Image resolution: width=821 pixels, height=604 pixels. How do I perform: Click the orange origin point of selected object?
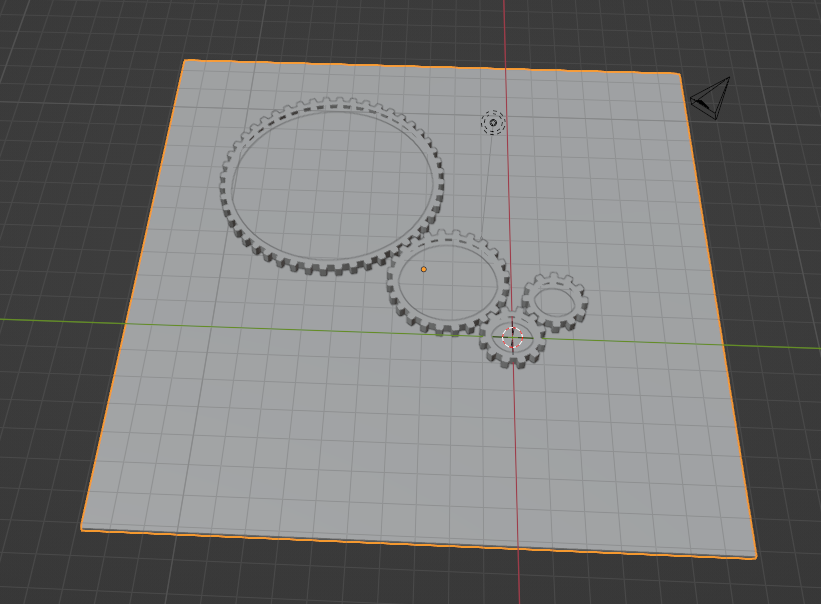click(424, 270)
